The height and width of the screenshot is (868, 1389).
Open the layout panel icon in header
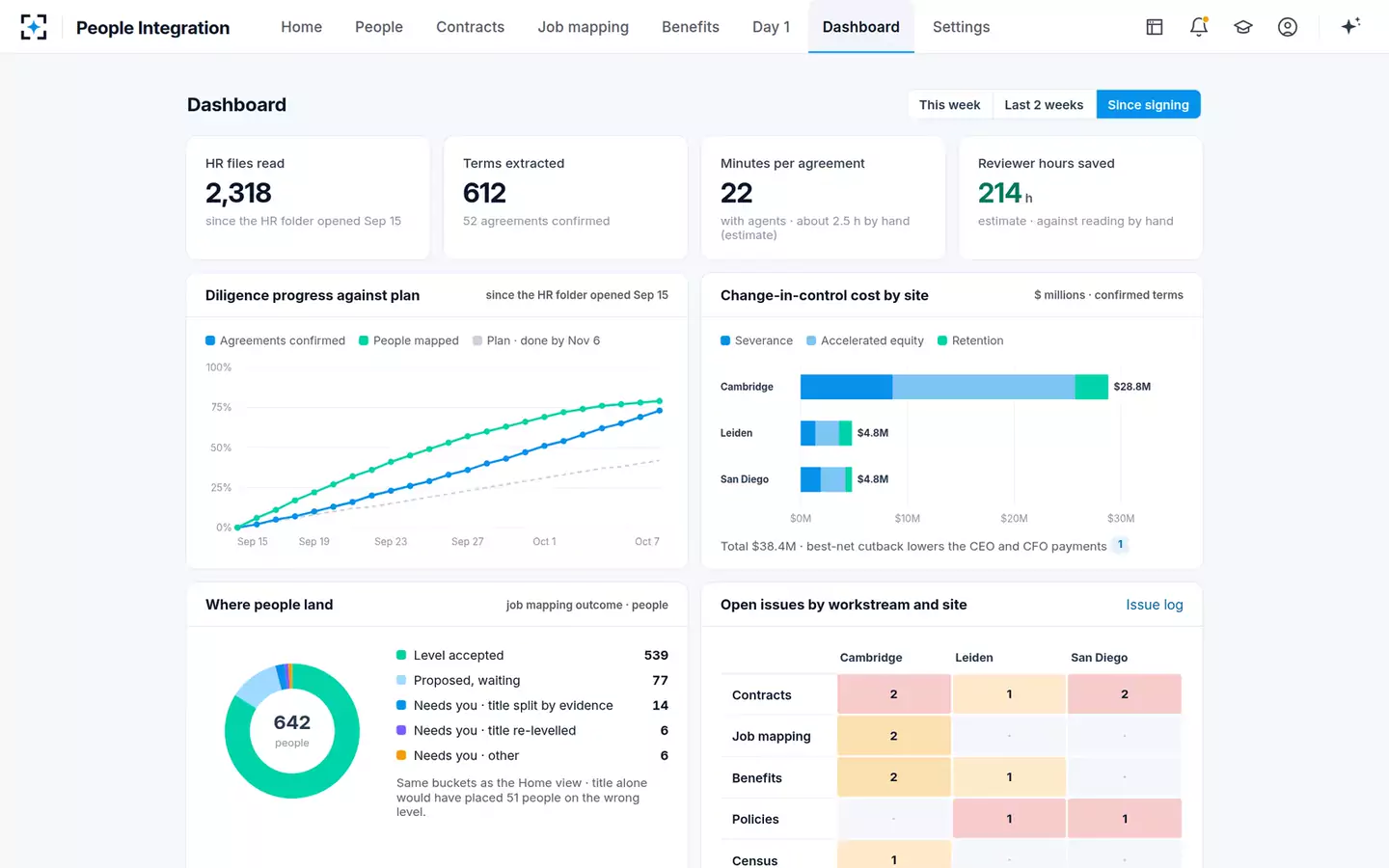(x=1155, y=27)
